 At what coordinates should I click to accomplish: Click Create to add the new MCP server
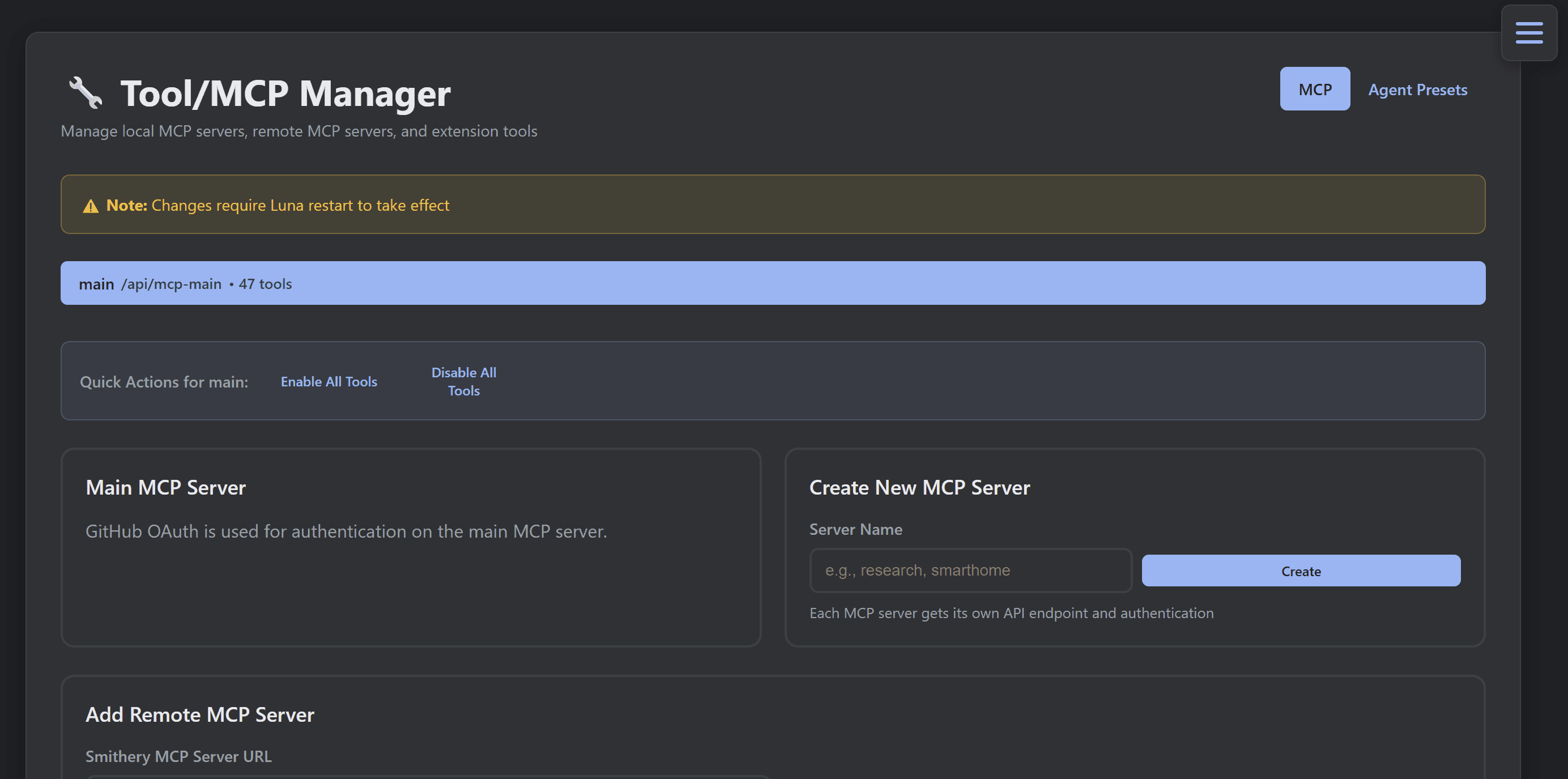1301,571
